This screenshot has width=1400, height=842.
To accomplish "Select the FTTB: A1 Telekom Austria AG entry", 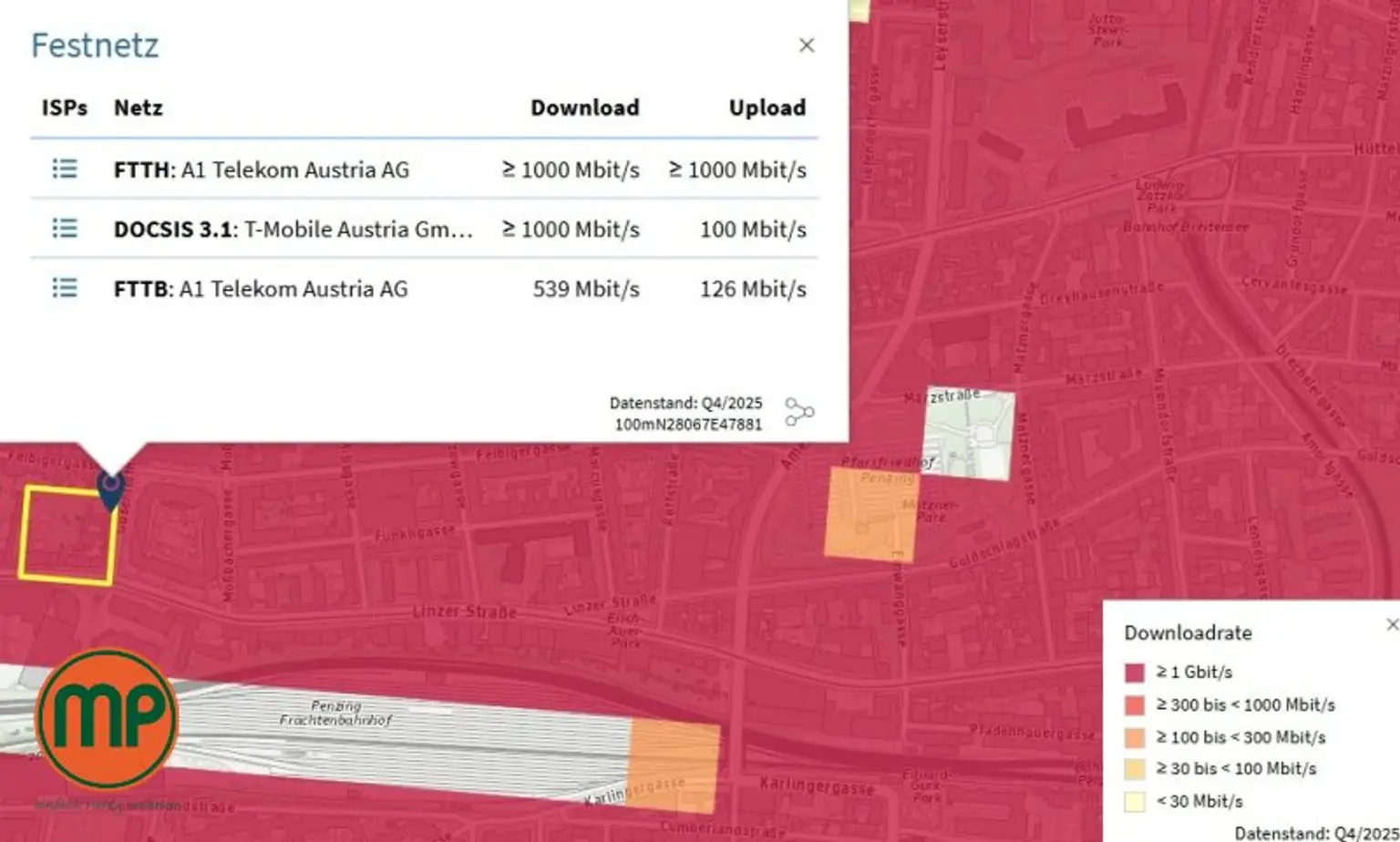I will [261, 289].
